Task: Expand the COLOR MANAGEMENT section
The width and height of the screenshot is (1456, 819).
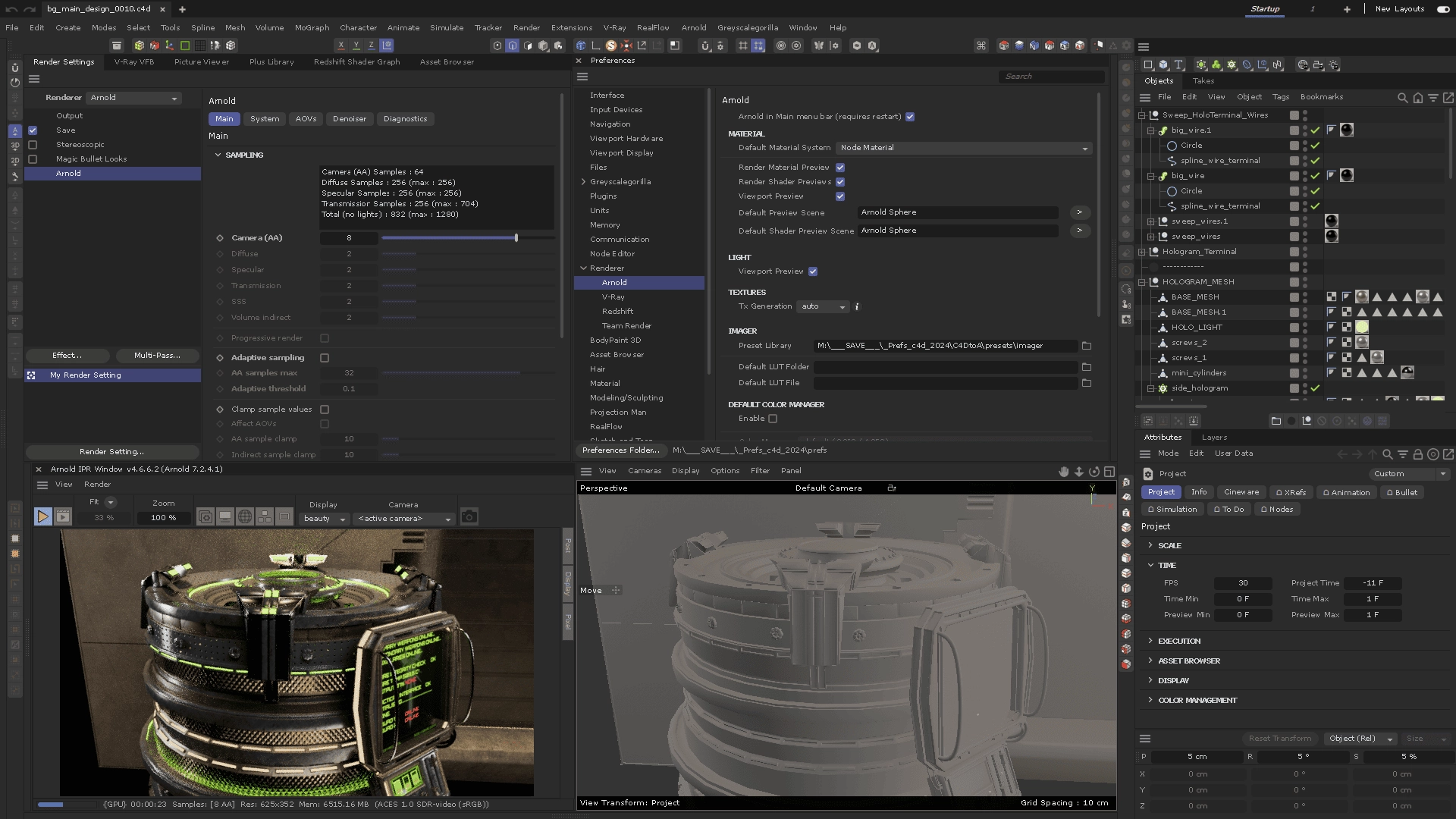Action: click(x=1150, y=701)
